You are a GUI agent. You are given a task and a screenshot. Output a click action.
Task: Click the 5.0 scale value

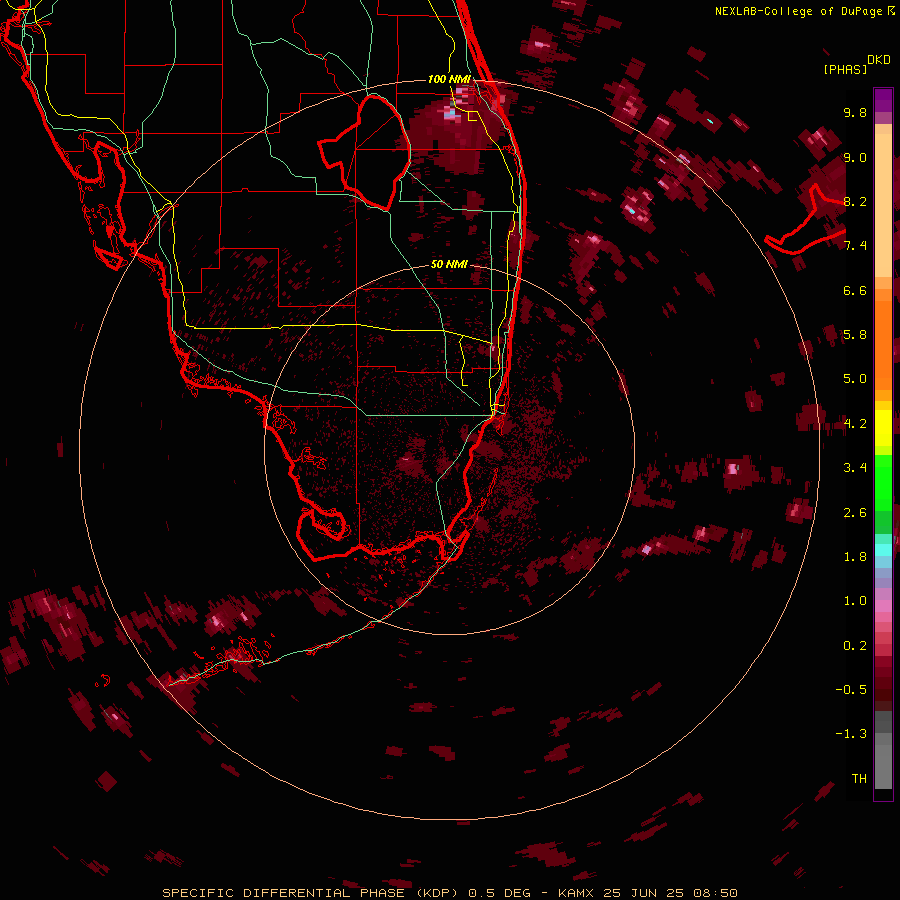coord(855,379)
